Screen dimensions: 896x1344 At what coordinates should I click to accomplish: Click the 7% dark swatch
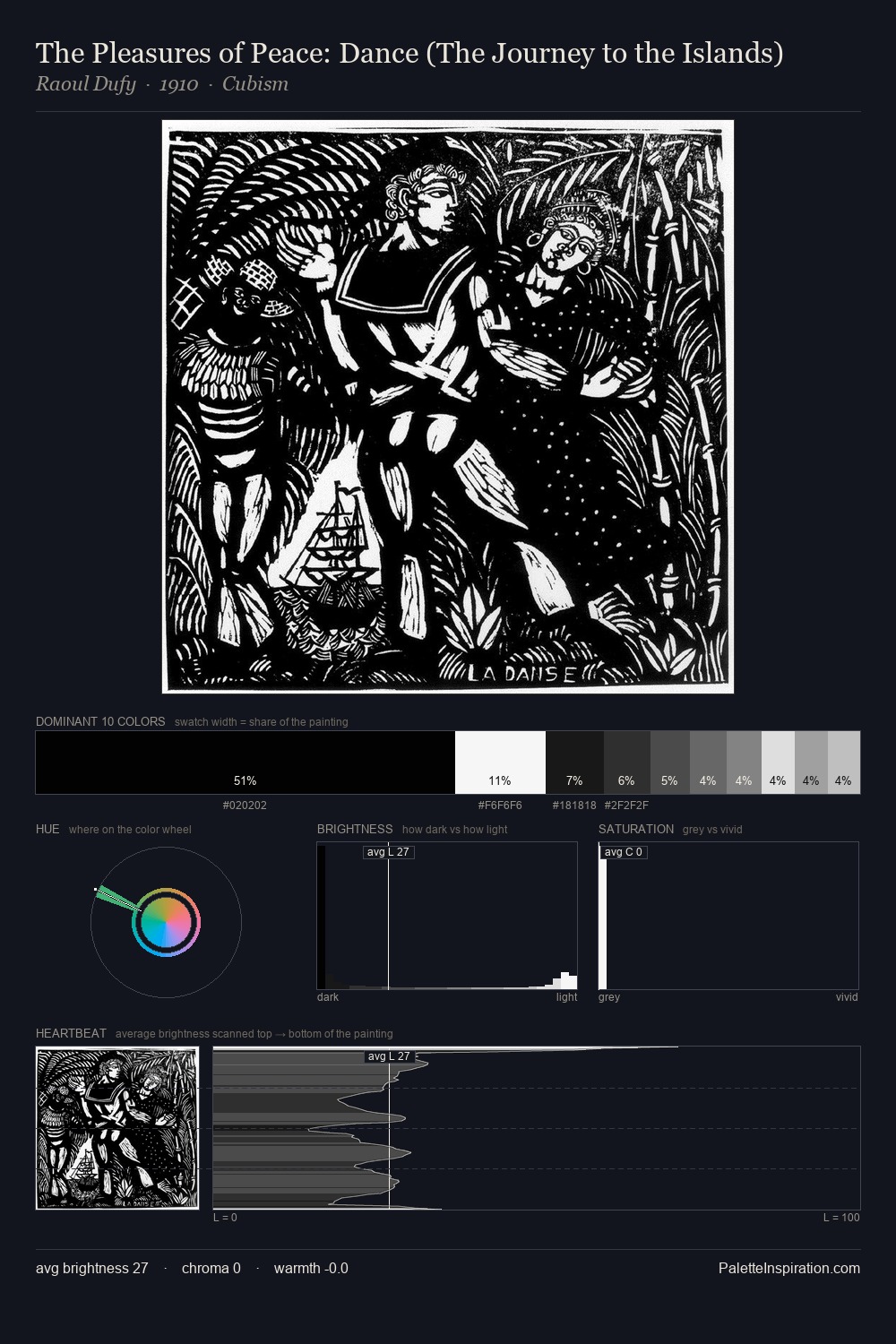coord(574,762)
